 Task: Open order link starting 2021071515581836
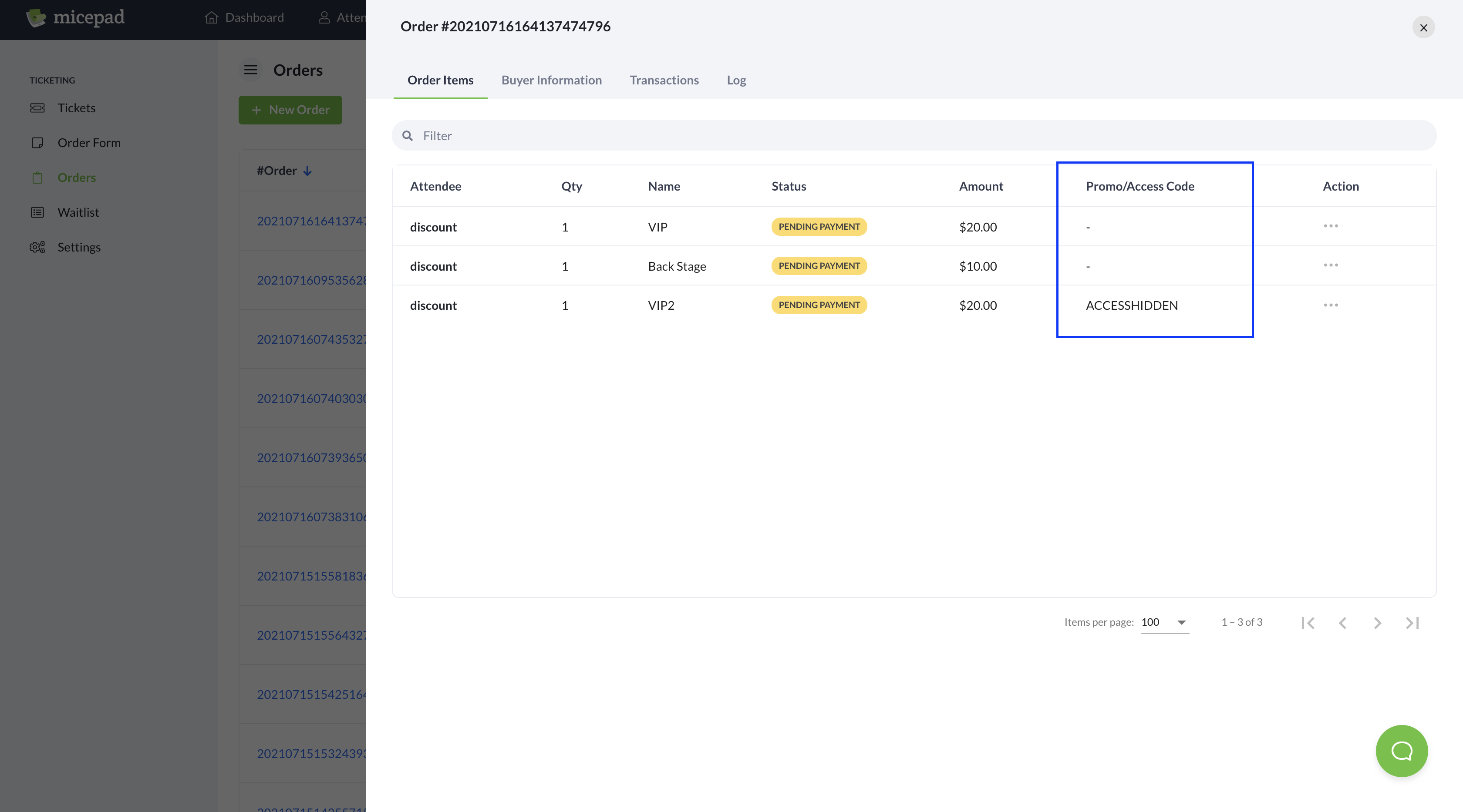point(311,576)
